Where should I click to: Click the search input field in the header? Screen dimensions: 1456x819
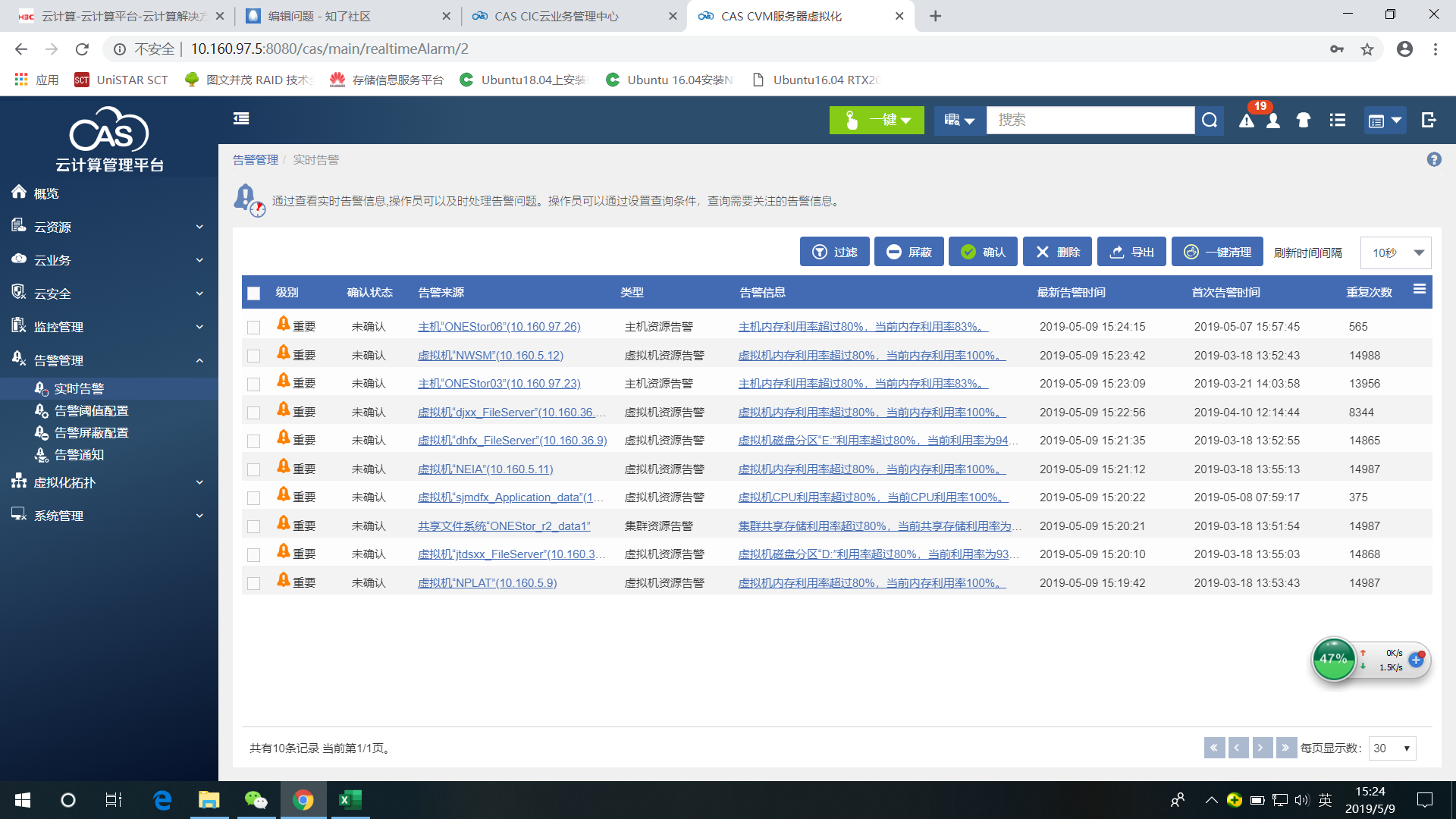coord(1090,120)
